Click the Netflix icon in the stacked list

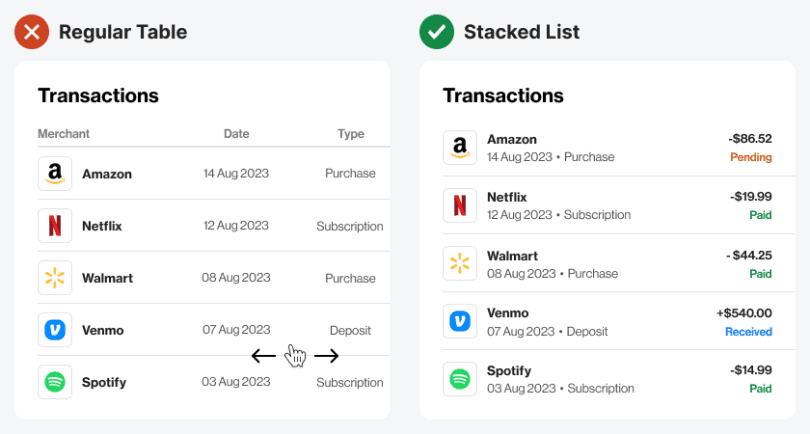coord(460,206)
